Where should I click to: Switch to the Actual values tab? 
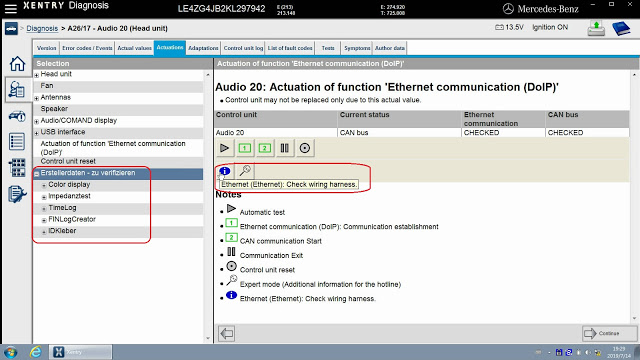[134, 48]
